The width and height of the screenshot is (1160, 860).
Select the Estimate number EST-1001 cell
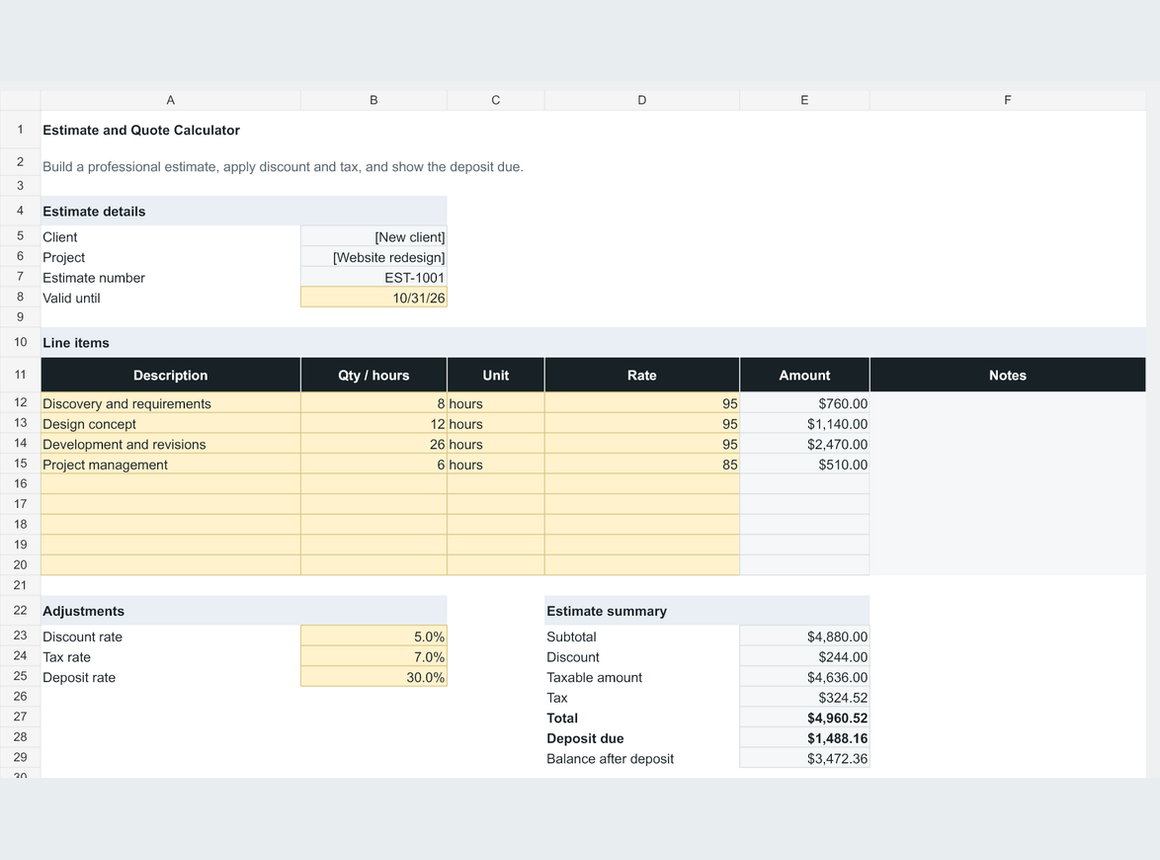coord(374,278)
